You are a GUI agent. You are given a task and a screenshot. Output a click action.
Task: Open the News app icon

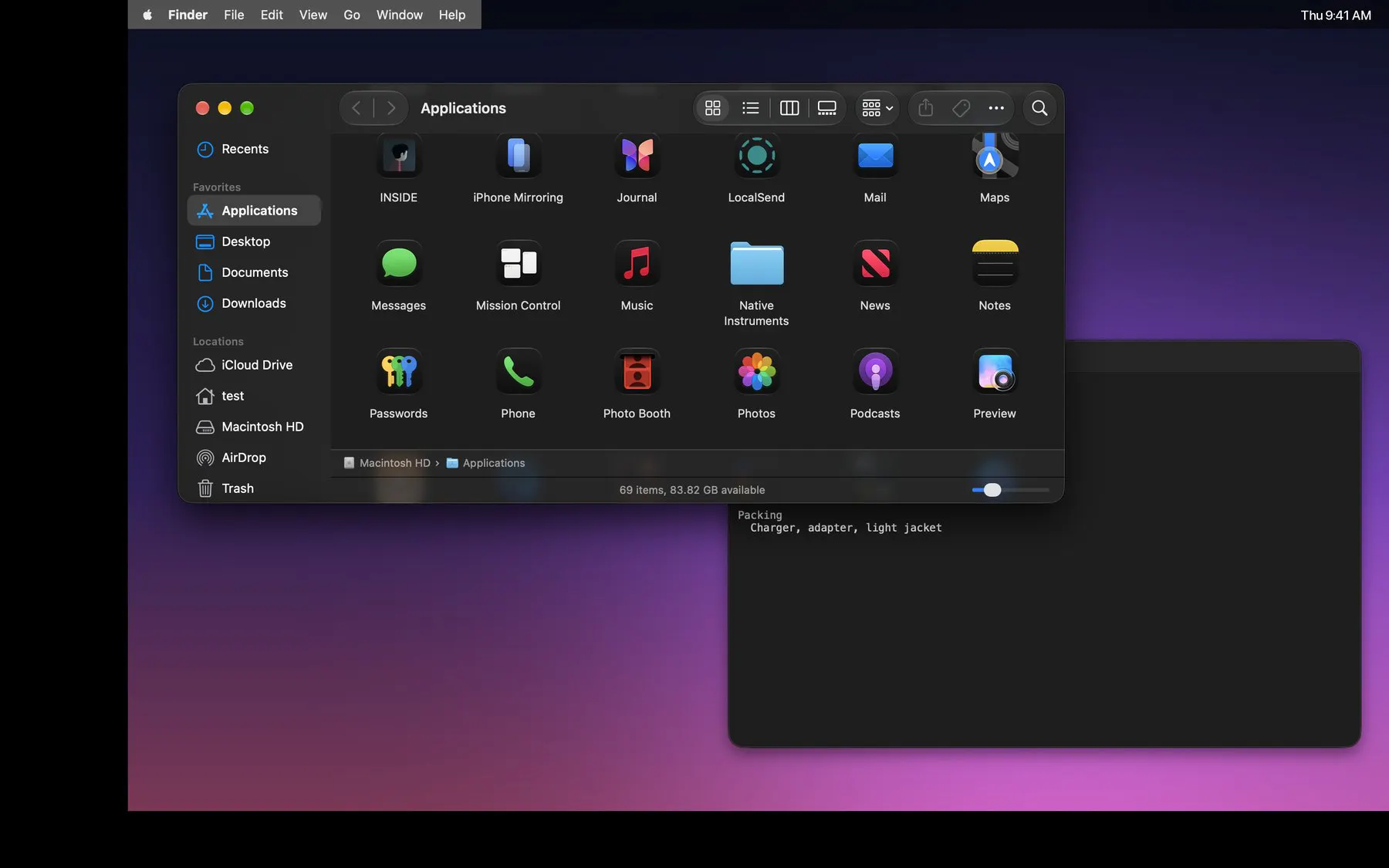875,264
